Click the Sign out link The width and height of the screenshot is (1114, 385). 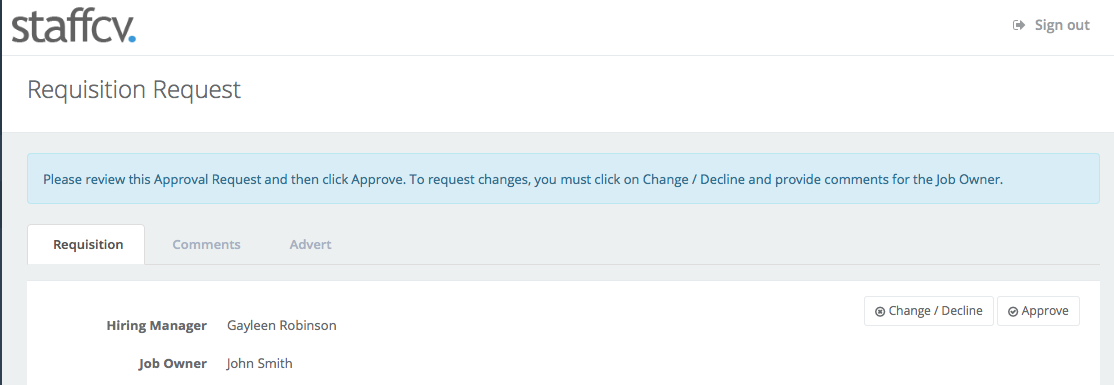(x=1051, y=26)
